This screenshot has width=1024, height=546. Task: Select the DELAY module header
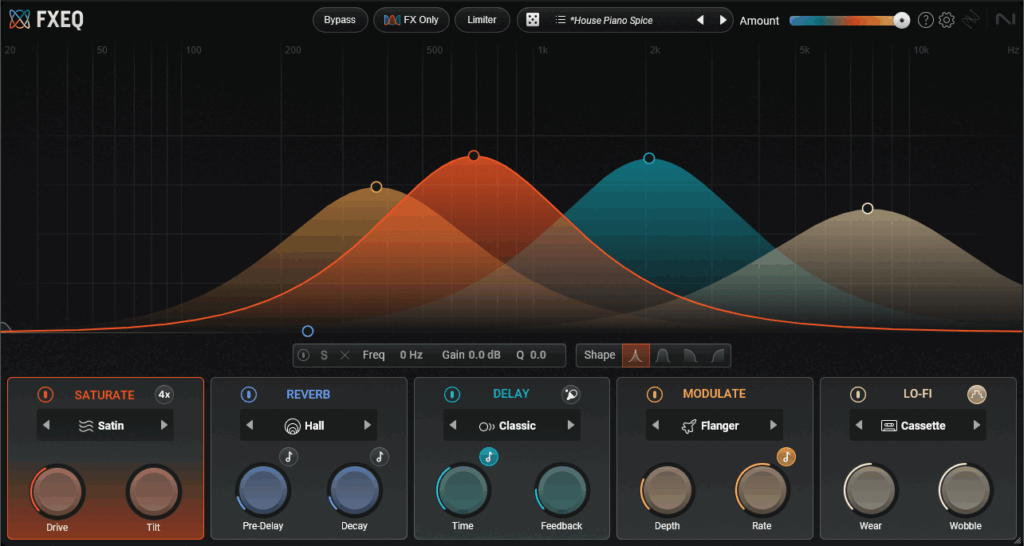(x=511, y=394)
